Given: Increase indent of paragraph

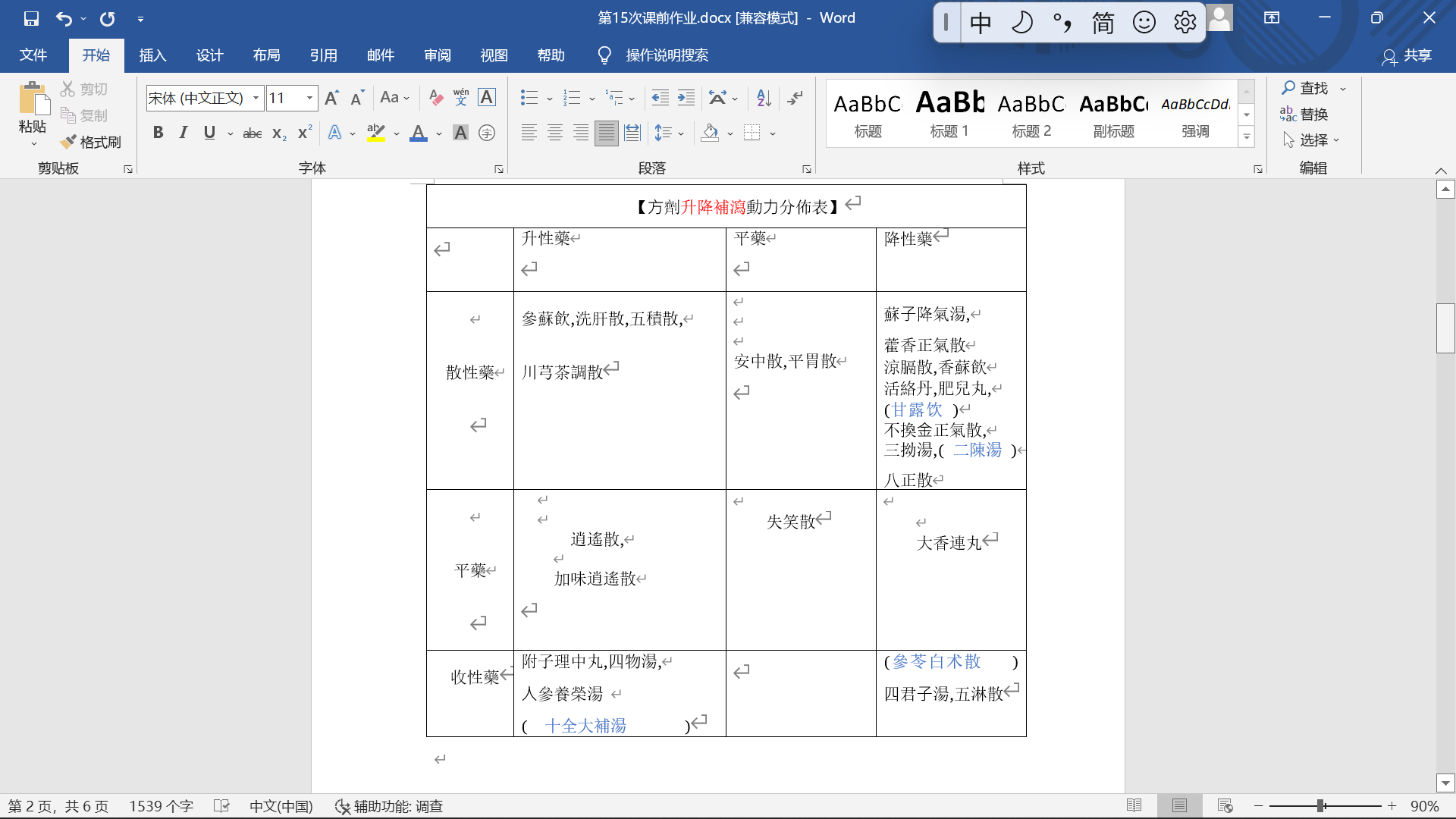Looking at the screenshot, I should pos(686,98).
